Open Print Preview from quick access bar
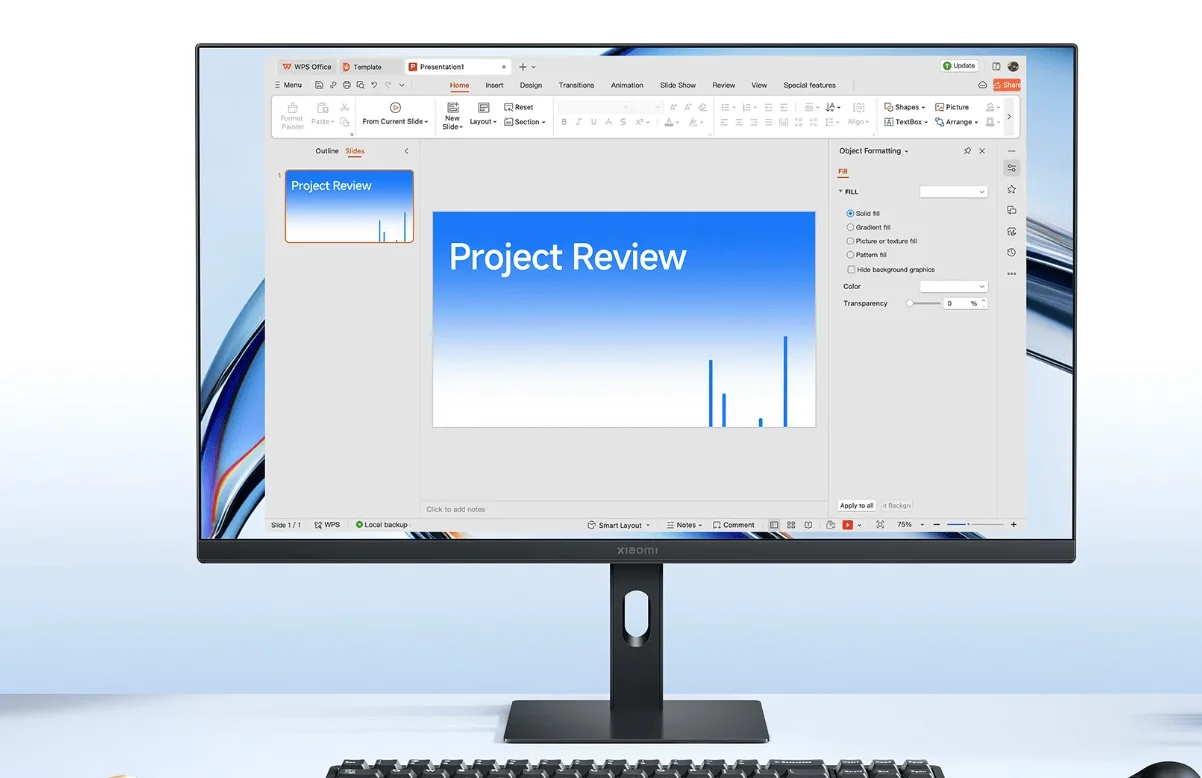 click(360, 85)
